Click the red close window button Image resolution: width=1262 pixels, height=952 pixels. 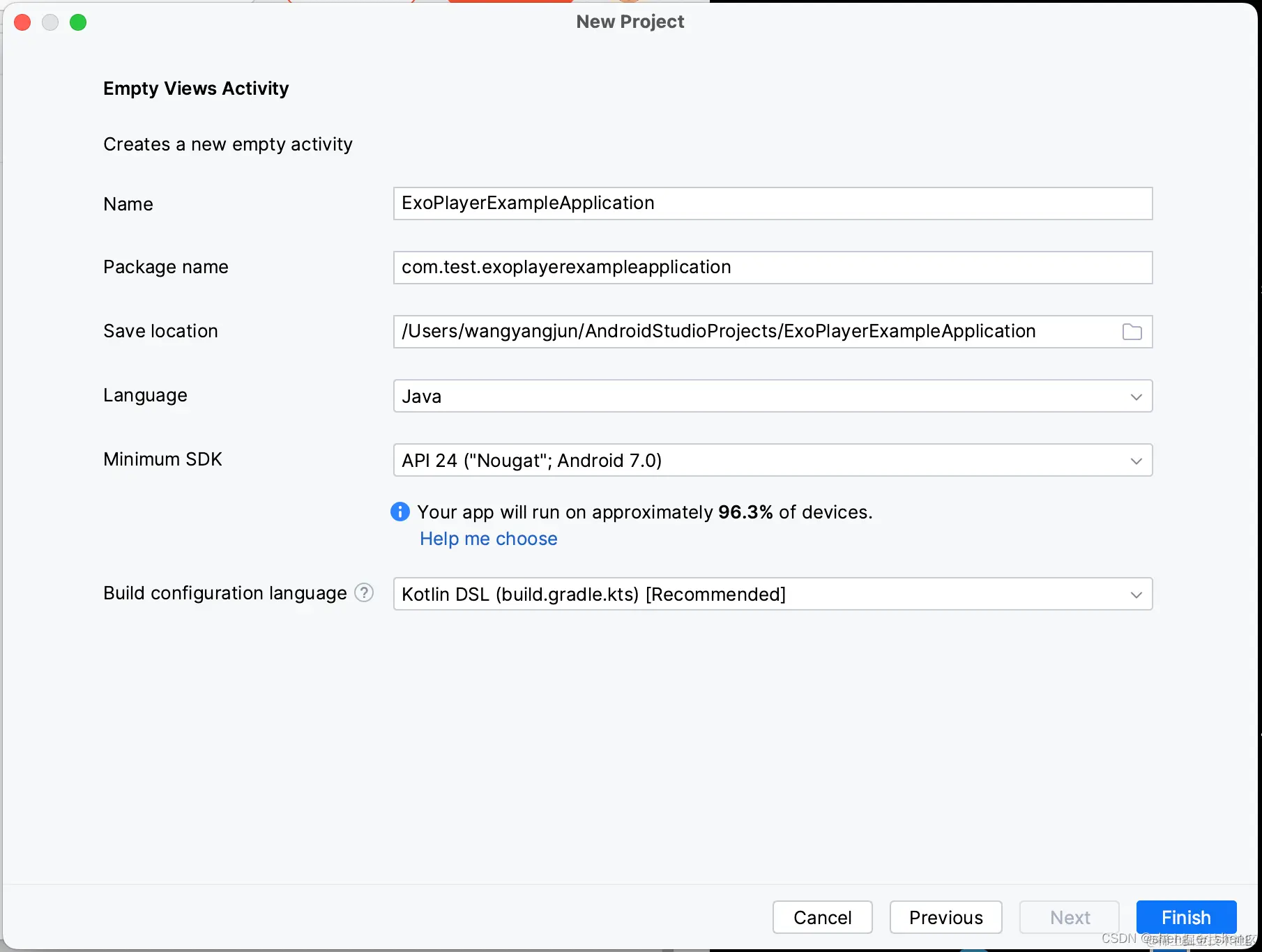point(22,22)
